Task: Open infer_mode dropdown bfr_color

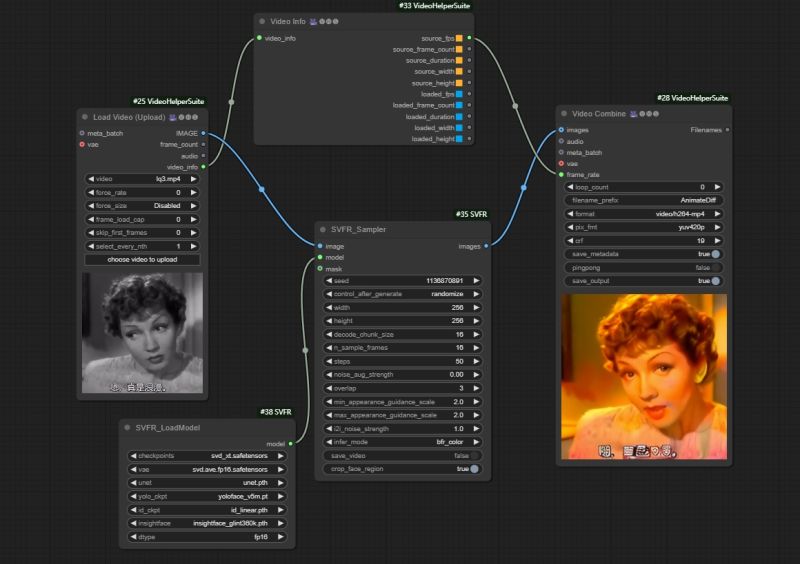Action: [x=403, y=442]
